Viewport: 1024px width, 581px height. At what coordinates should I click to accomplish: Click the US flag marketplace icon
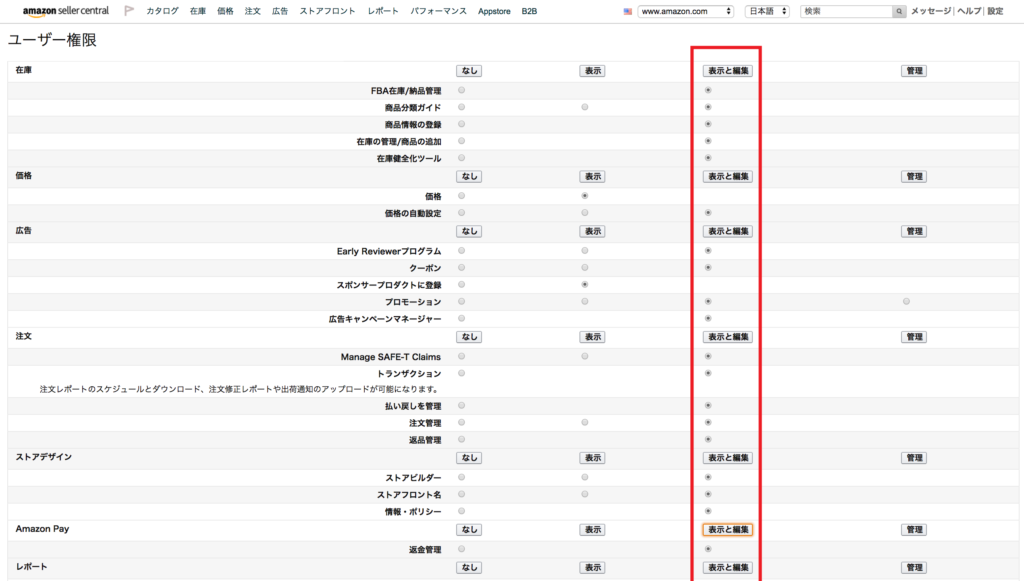pyautogui.click(x=628, y=11)
